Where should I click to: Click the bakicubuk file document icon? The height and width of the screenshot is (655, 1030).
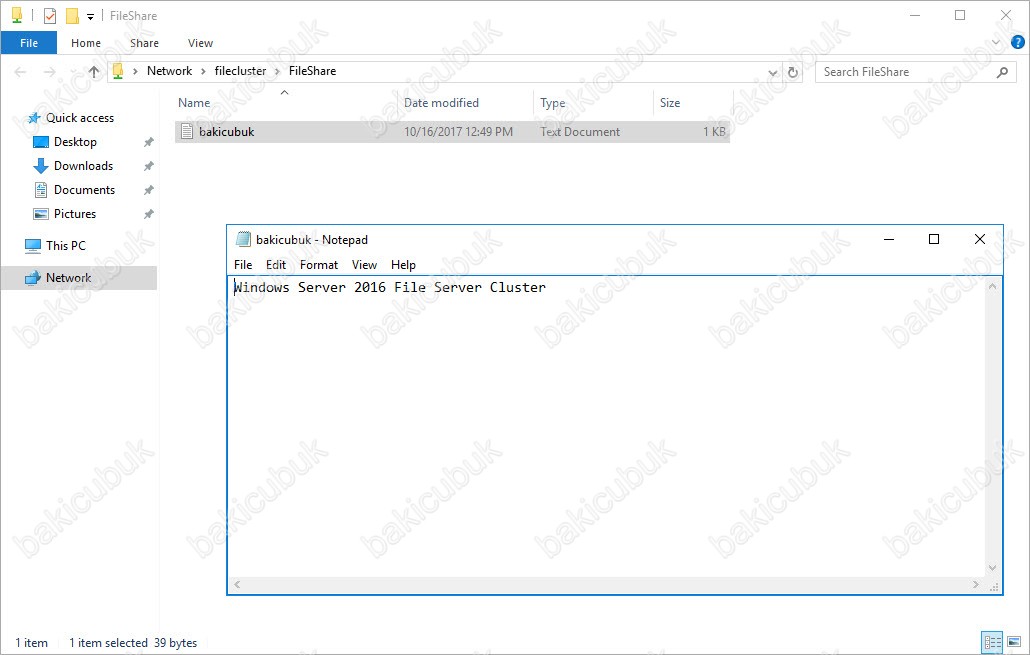coord(187,131)
